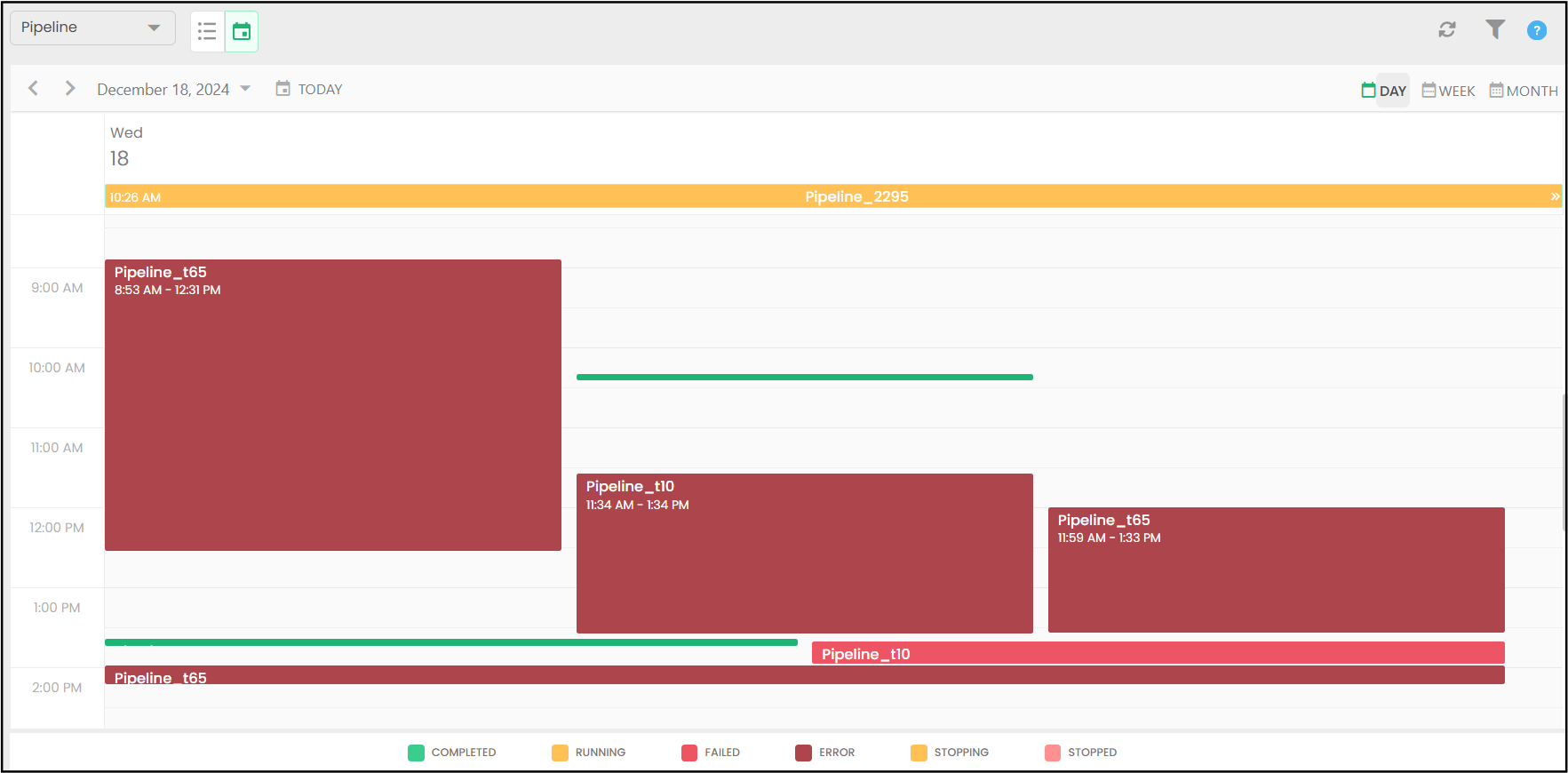Click the expand arrows on Pipeline_2295 bar

tap(1555, 196)
